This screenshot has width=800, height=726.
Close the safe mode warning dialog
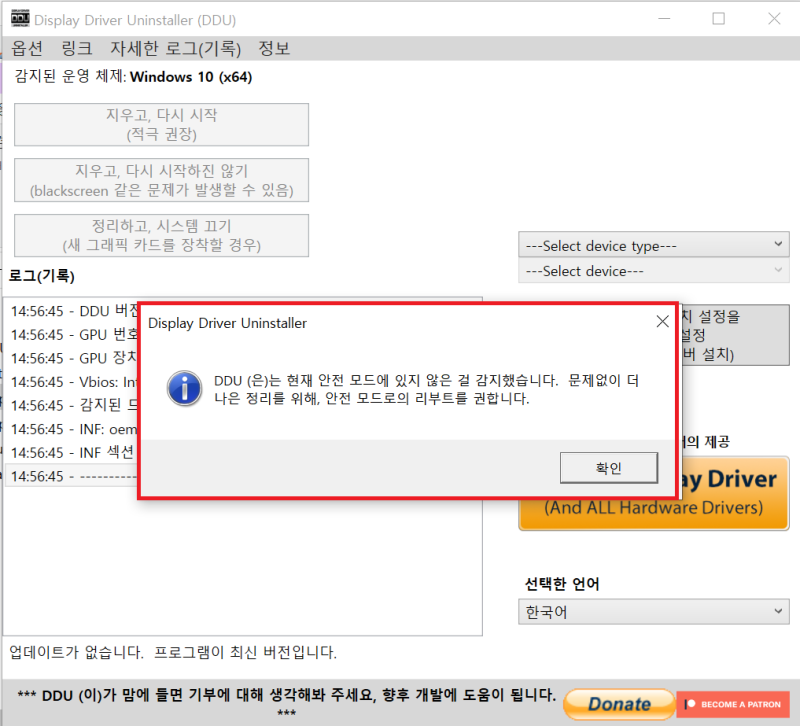point(662,321)
